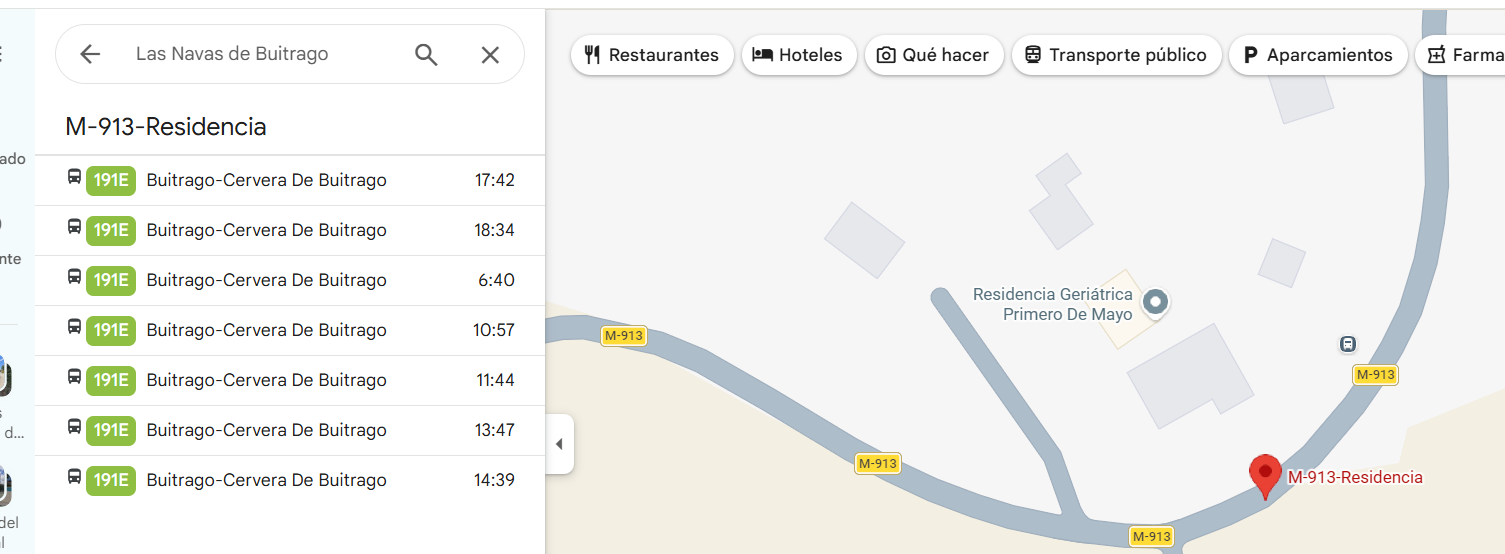Open the 6:40 Buitrago-Cervera departure
Screen dimensions: 1505x554
click(290, 280)
